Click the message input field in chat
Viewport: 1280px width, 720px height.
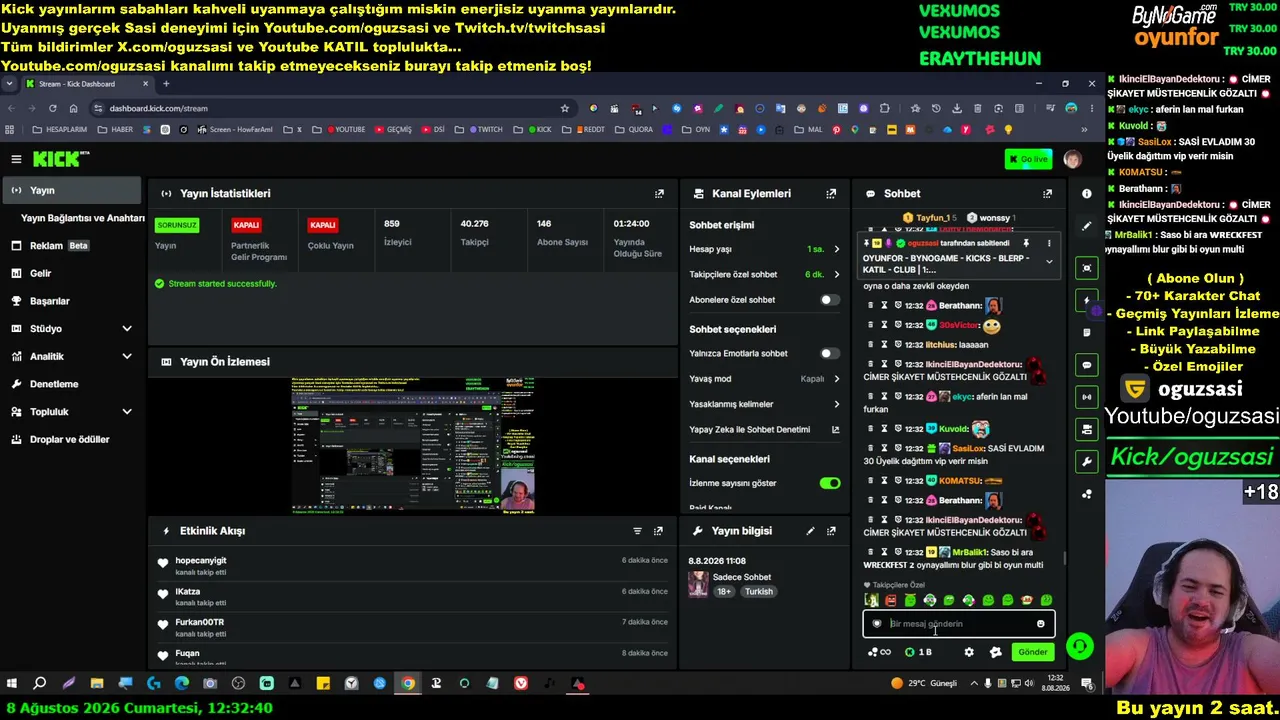(x=959, y=624)
